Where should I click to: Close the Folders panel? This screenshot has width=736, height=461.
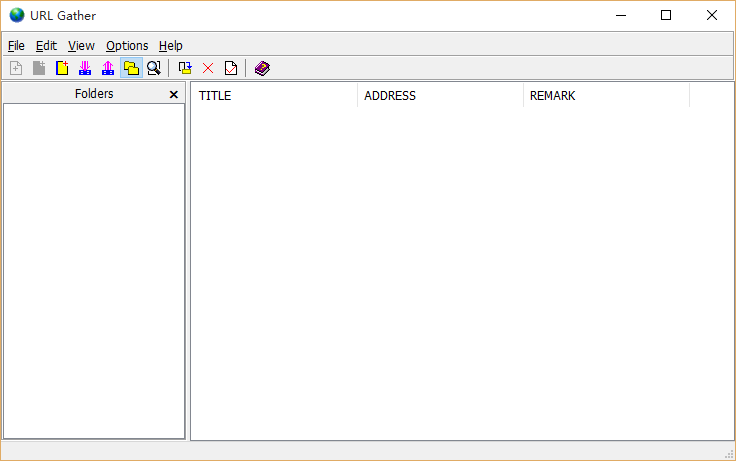[x=173, y=94]
